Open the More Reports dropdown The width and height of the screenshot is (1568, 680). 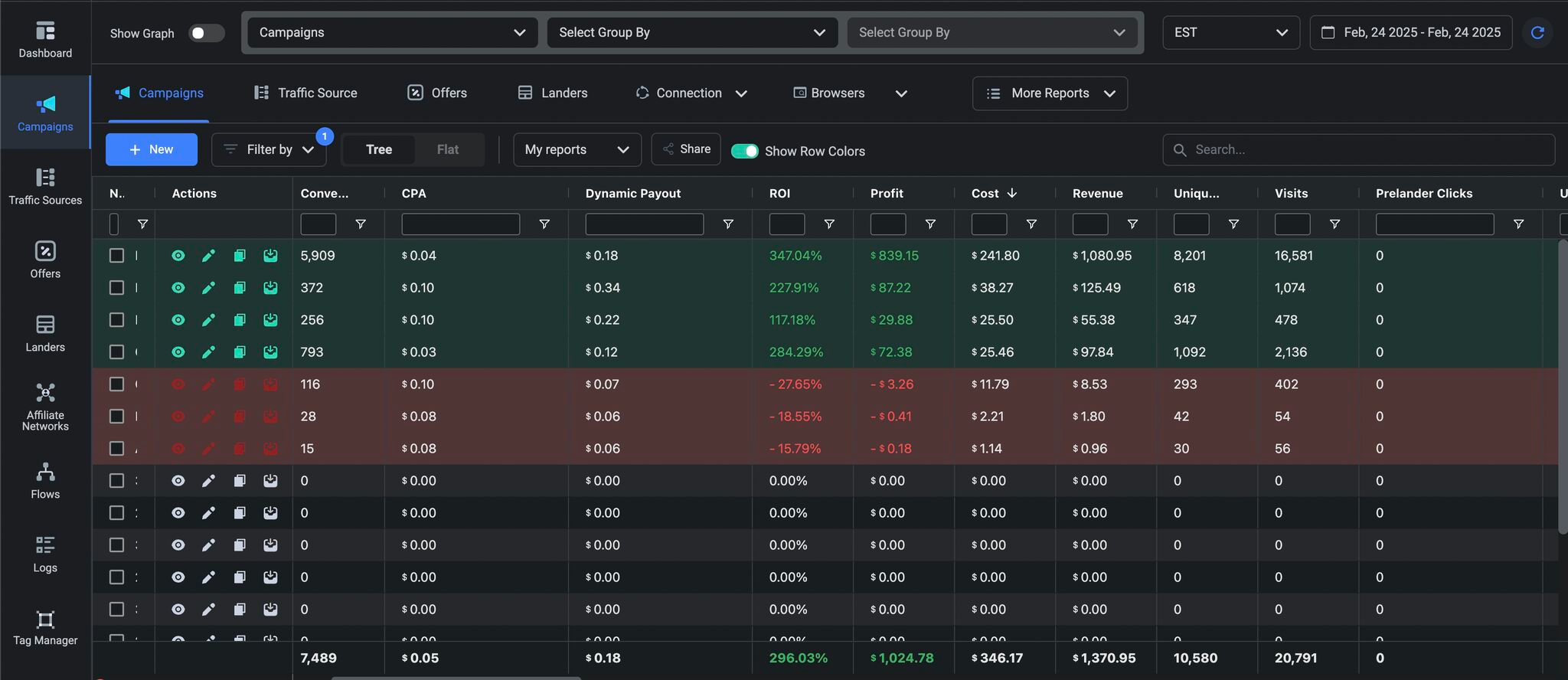(x=1050, y=93)
